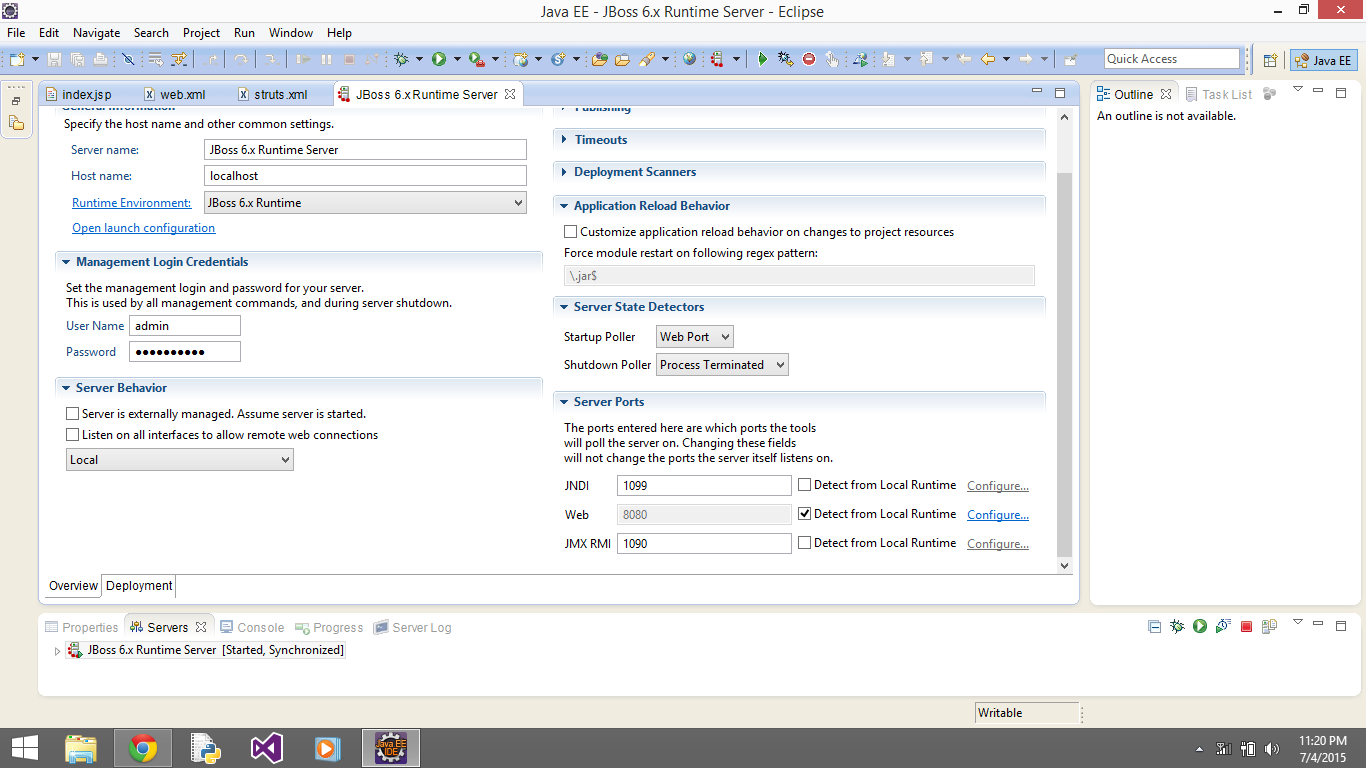Click the Open Task folder icon
1366x768 pixels.
pos(622,60)
